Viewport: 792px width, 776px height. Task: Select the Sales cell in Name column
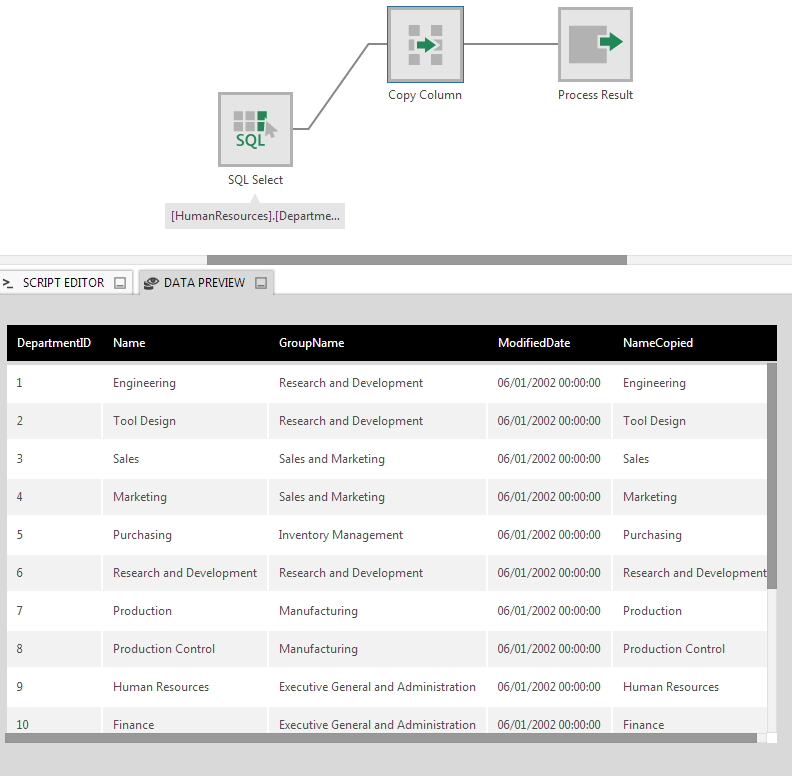point(185,459)
